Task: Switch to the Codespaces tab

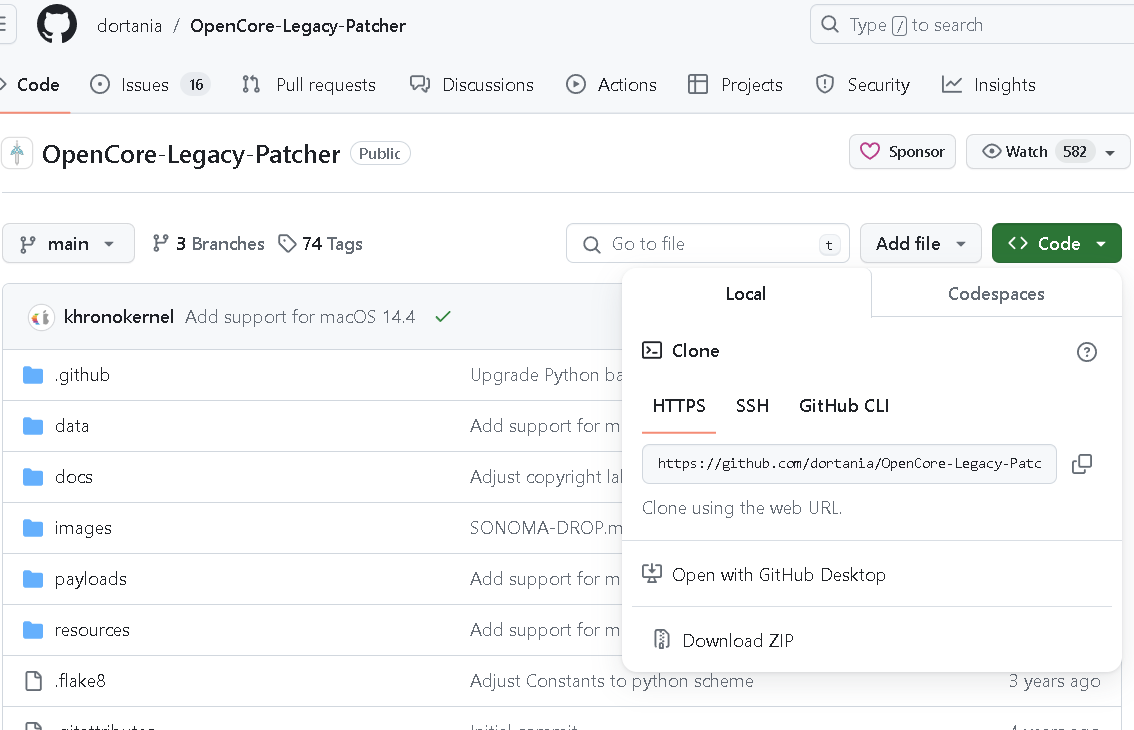Action: pyautogui.click(x=996, y=294)
